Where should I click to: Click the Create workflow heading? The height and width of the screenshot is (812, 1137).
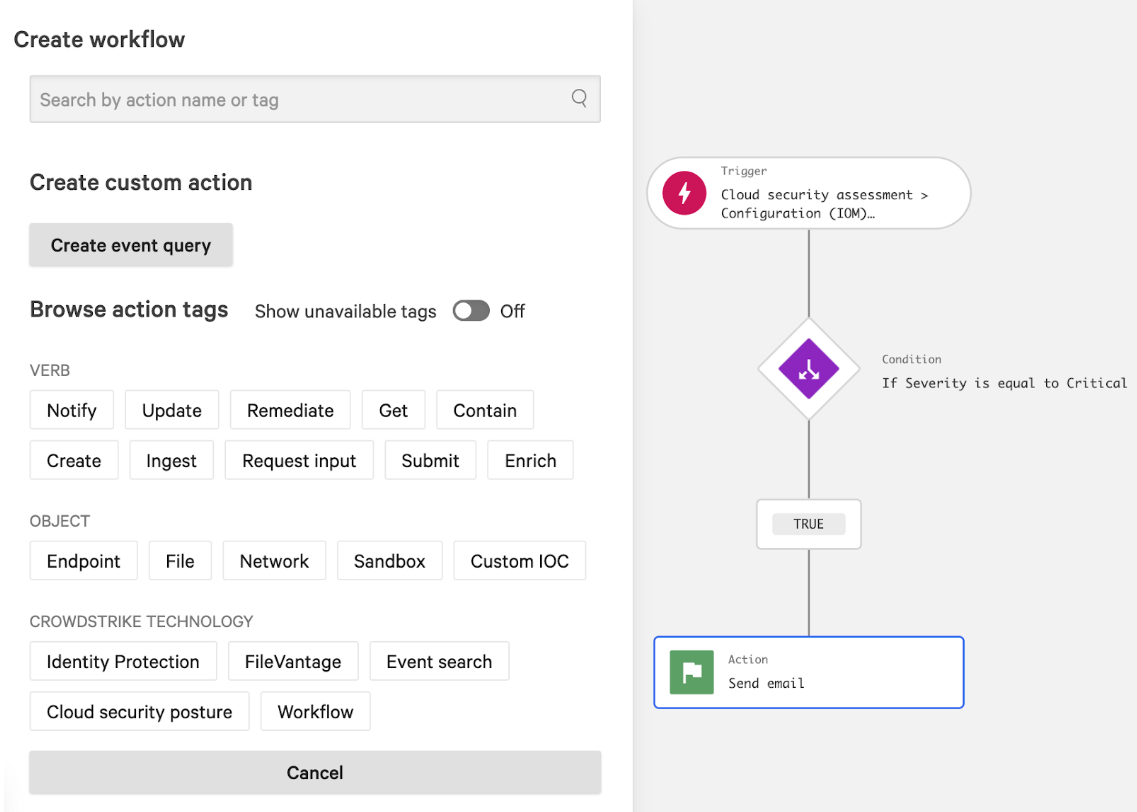coord(99,39)
